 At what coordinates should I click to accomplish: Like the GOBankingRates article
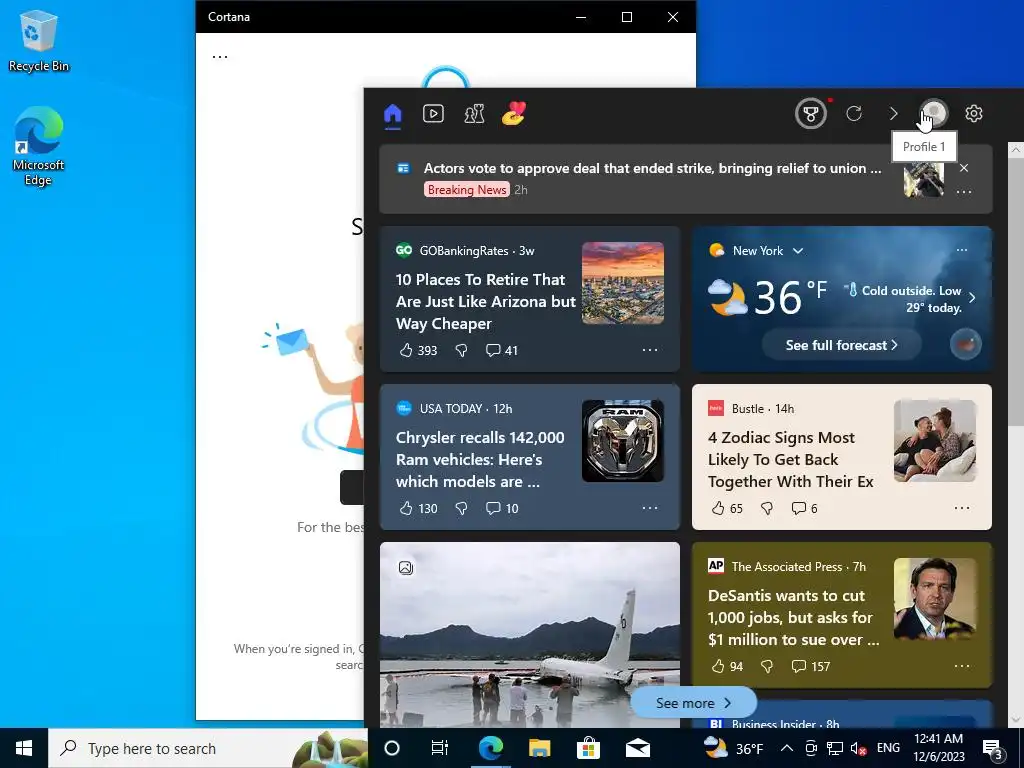pos(418,351)
